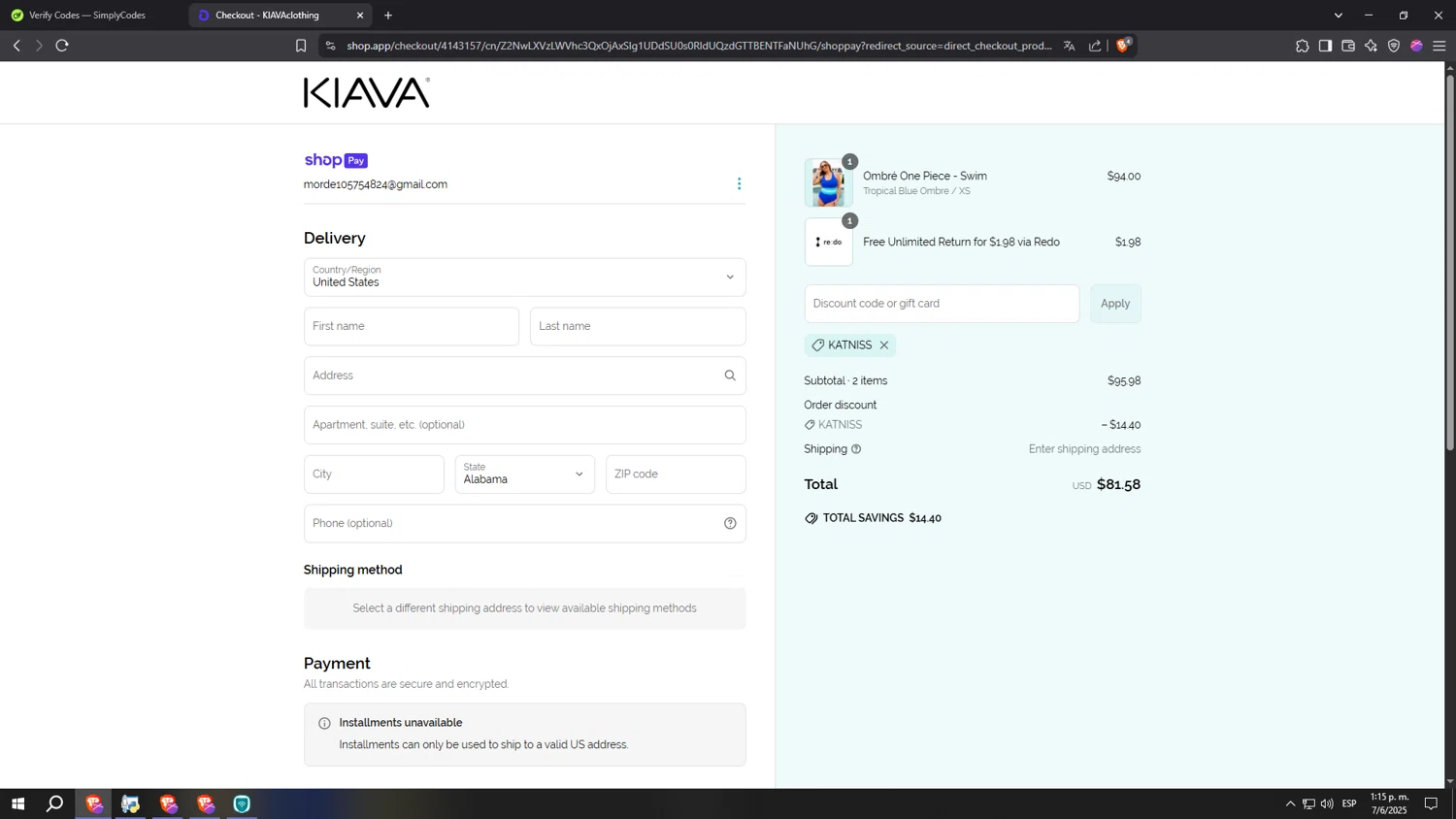Expand the Country/Region dropdown
The image size is (1456, 819).
pyautogui.click(x=525, y=278)
